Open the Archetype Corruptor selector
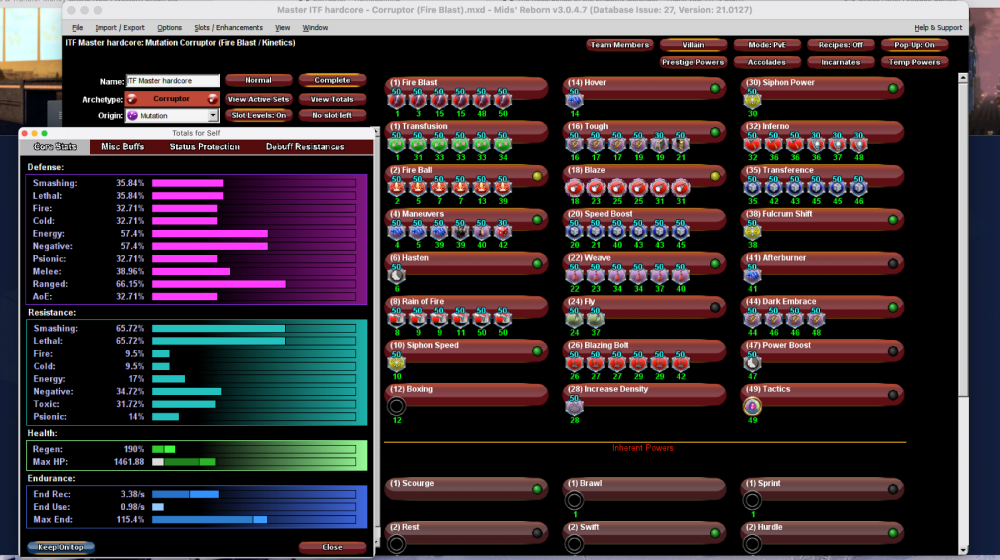 click(172, 99)
